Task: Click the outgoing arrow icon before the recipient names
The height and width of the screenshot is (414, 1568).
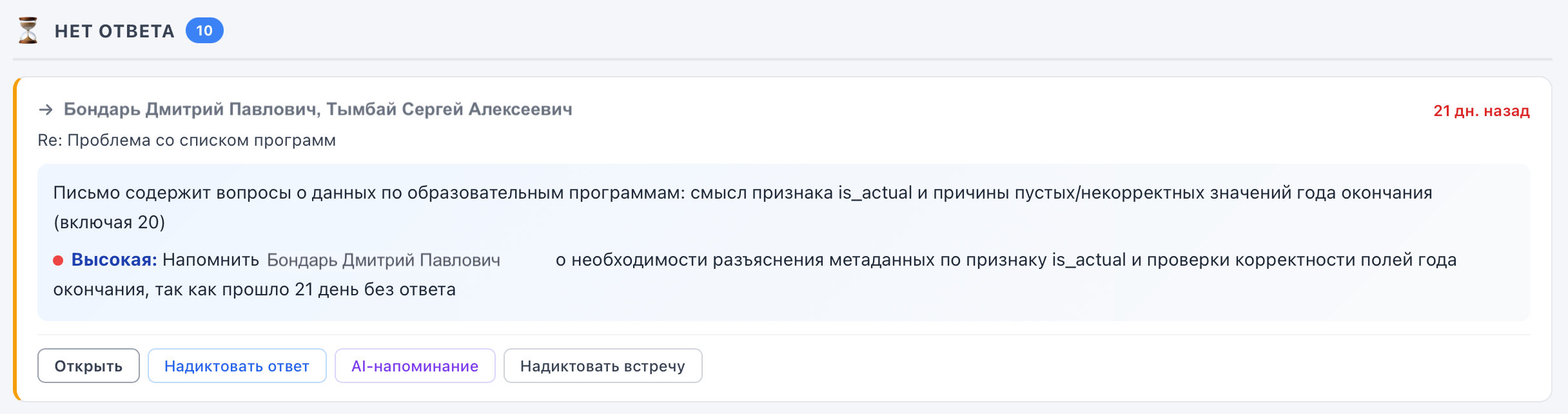Action: [45, 110]
